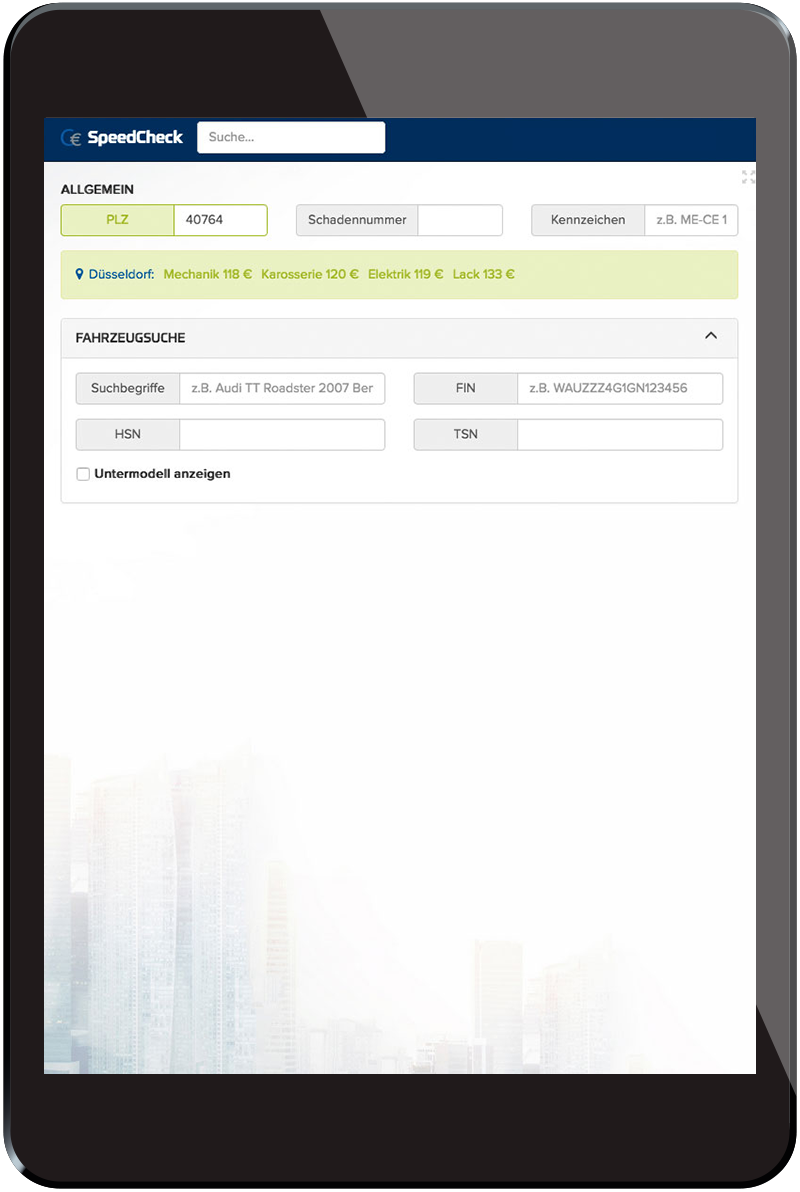The height and width of the screenshot is (1192, 800).
Task: Click the Suchbegriffe label
Action: click(x=128, y=388)
